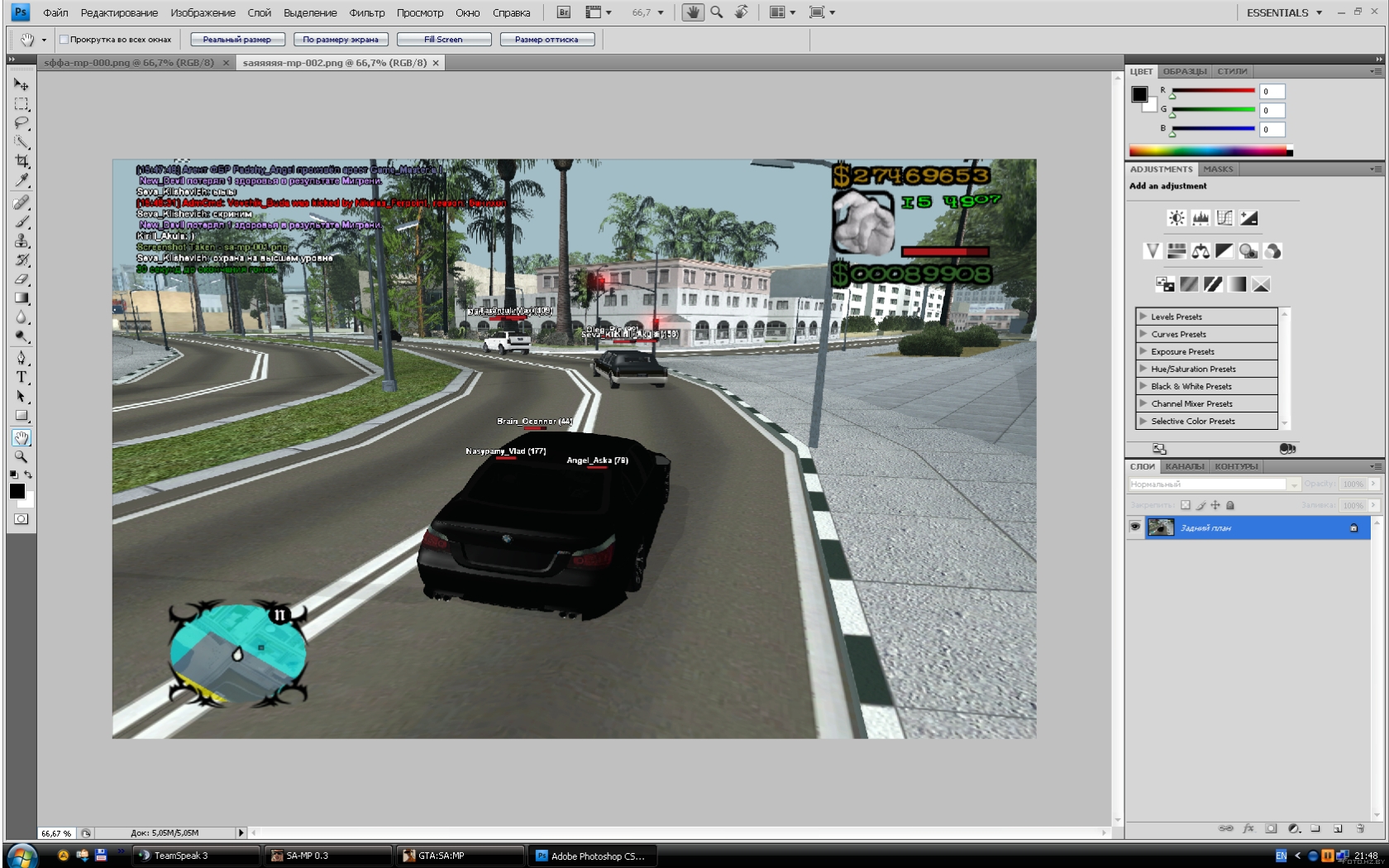Select the Clone Stamp tool
The image size is (1389, 868).
(21, 241)
